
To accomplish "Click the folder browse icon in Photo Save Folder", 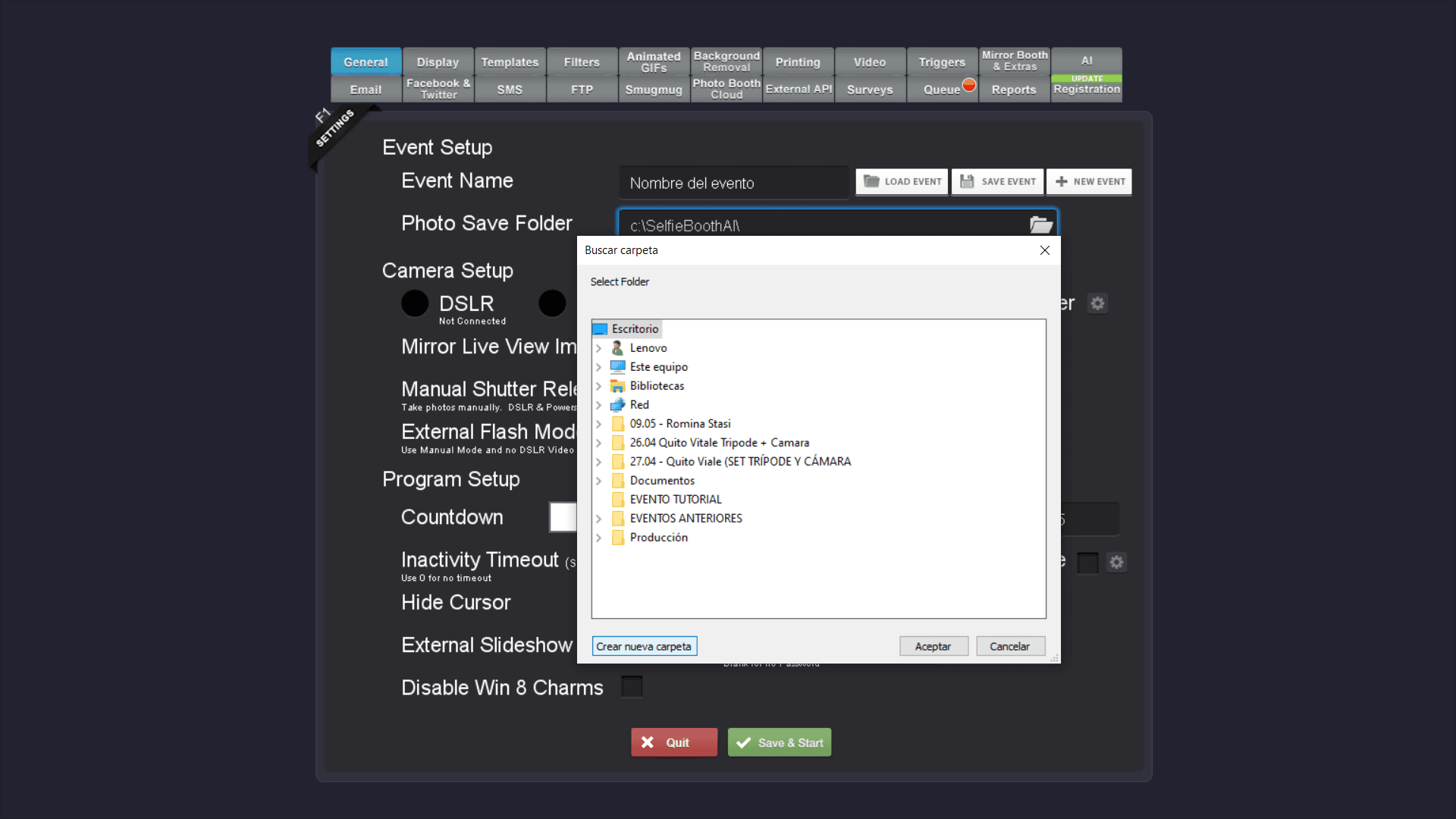I will pyautogui.click(x=1041, y=224).
